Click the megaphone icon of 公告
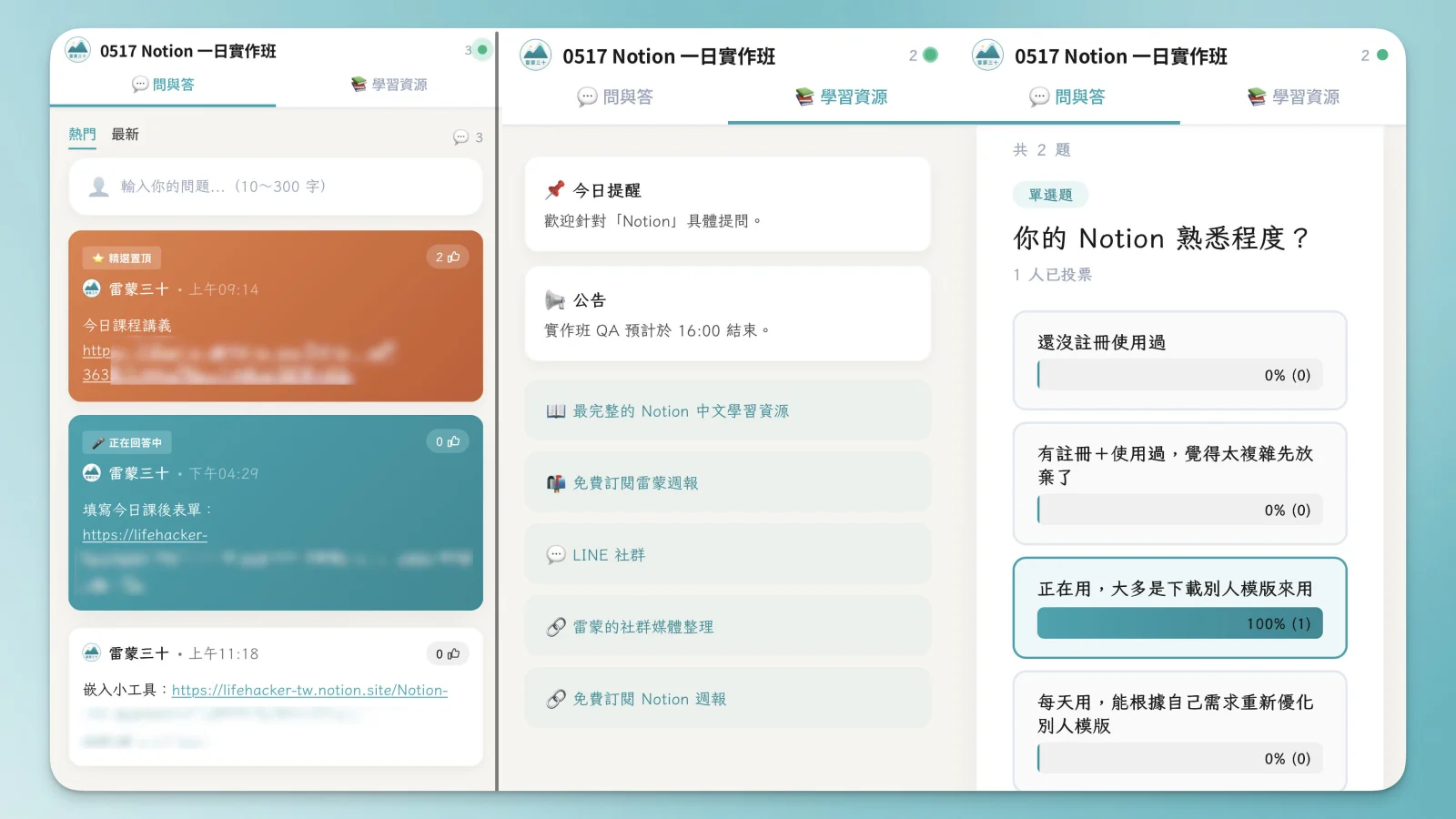The image size is (1456, 819). 555,299
